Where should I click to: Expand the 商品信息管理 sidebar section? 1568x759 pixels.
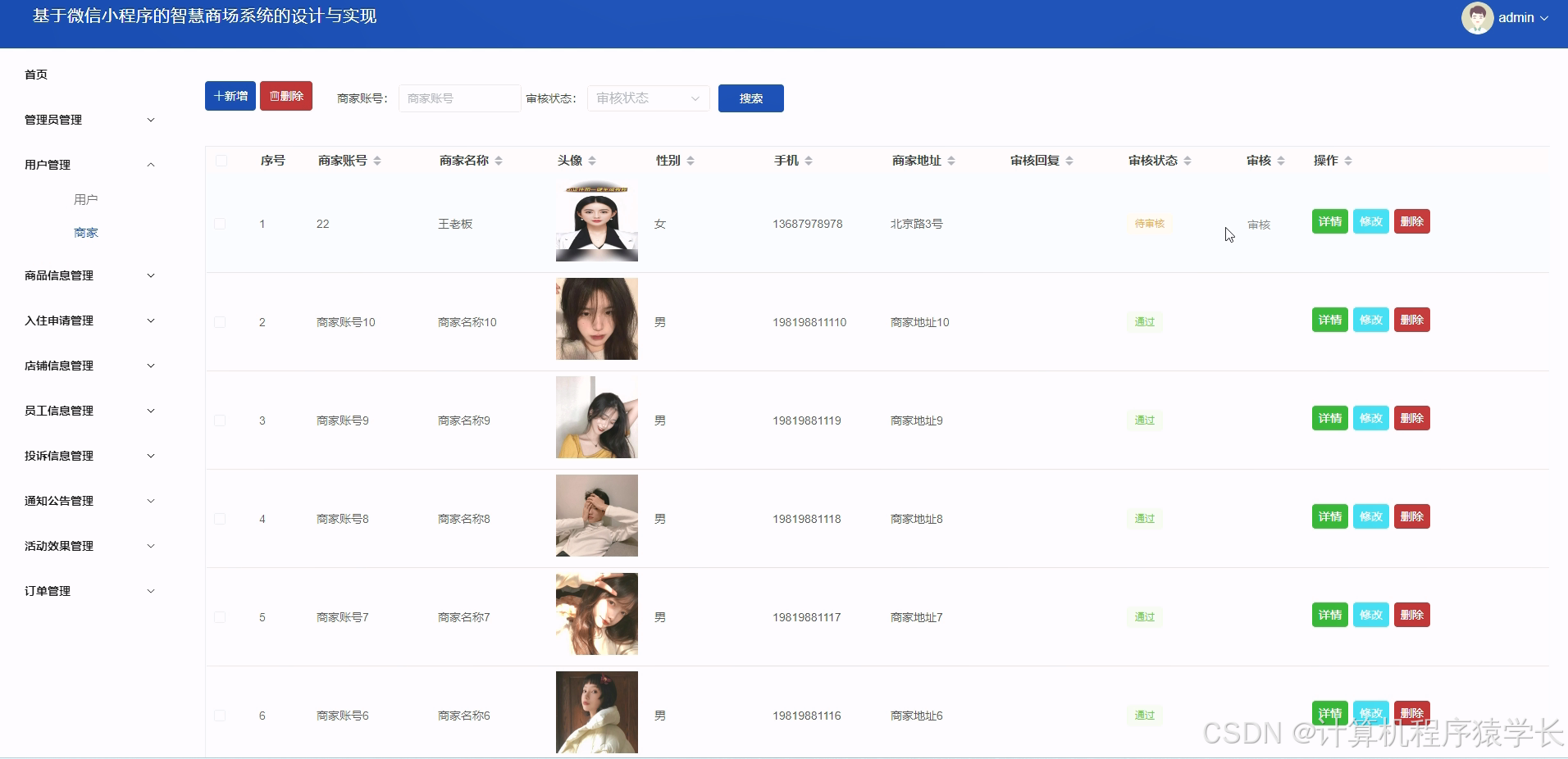tap(58, 275)
